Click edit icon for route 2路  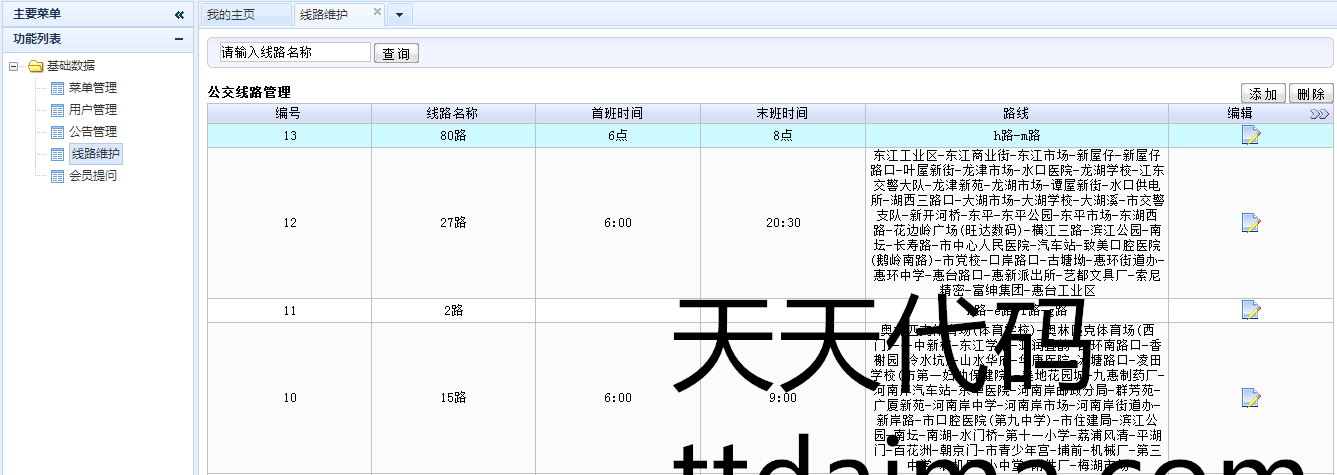tap(1250, 310)
